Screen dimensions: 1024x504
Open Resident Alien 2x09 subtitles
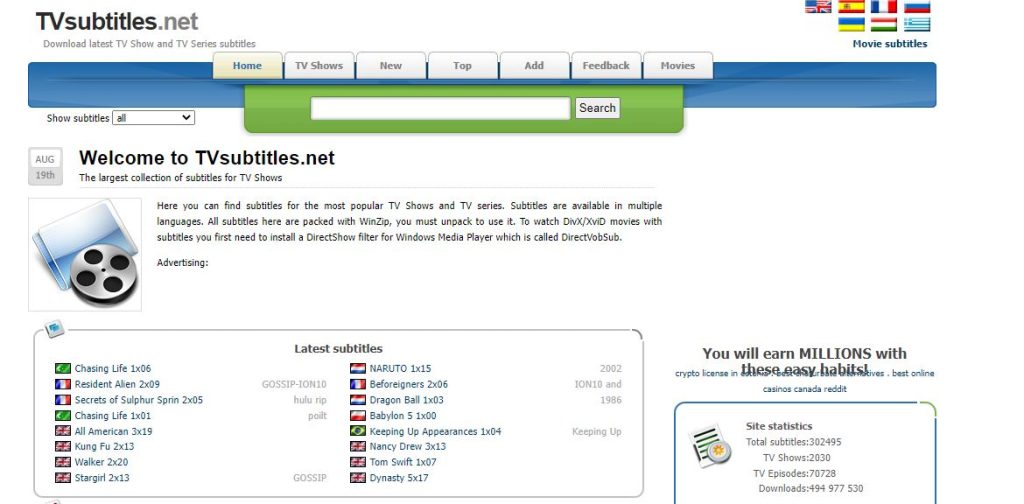coord(117,384)
